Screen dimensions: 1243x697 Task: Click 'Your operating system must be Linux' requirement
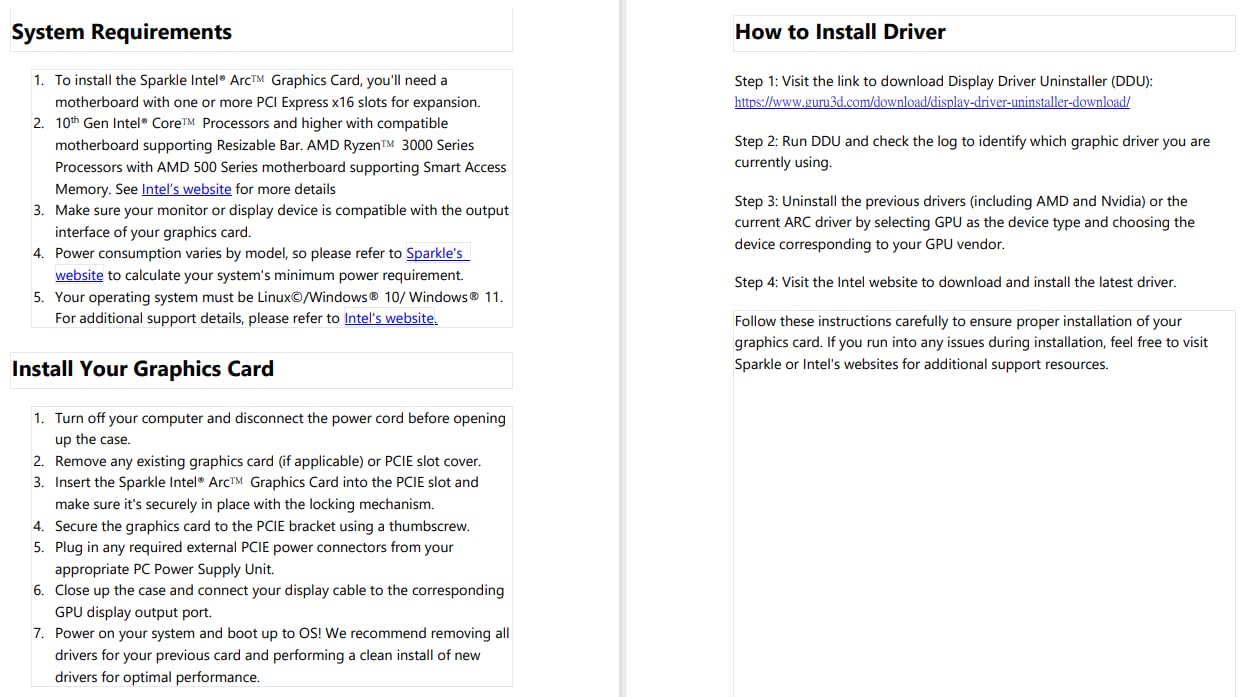279,307
